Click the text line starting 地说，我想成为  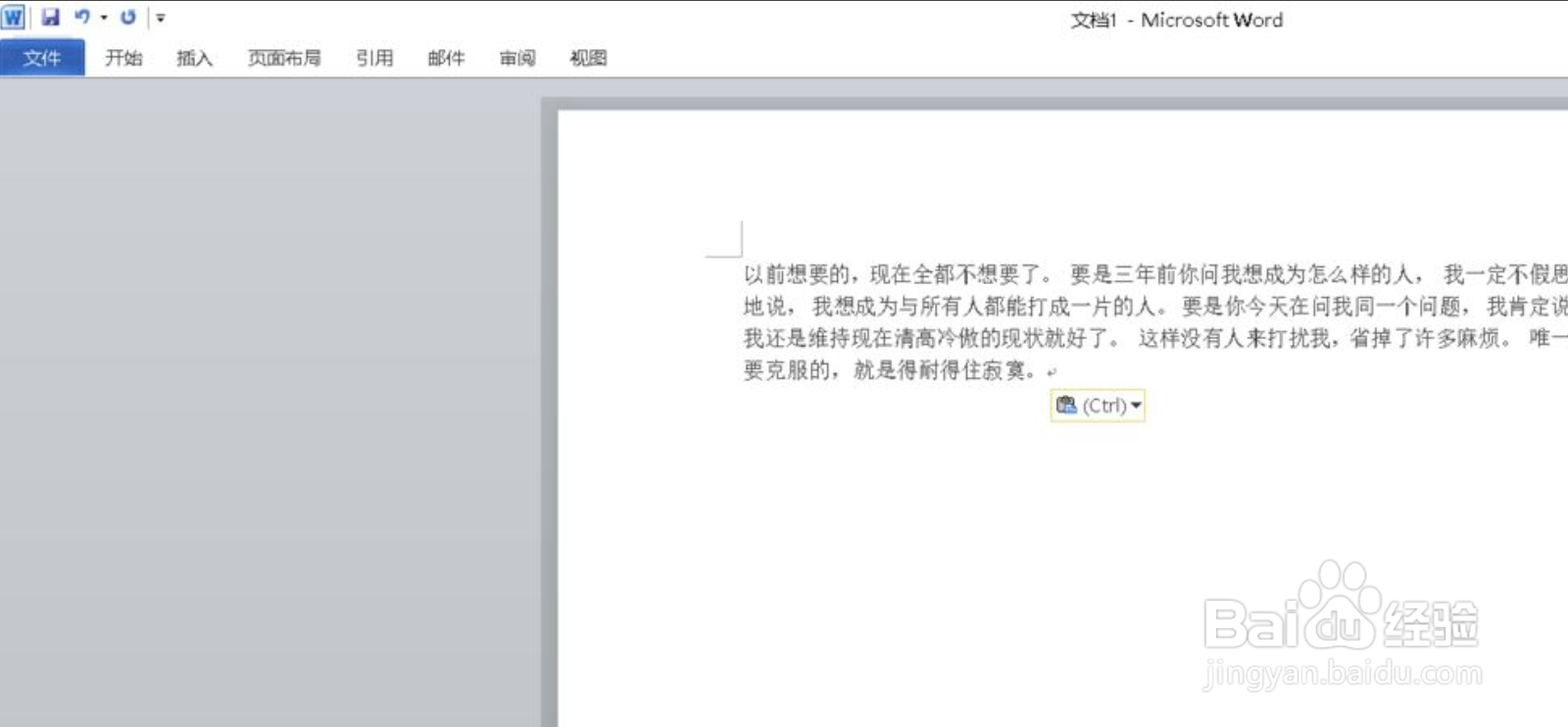click(1155, 307)
